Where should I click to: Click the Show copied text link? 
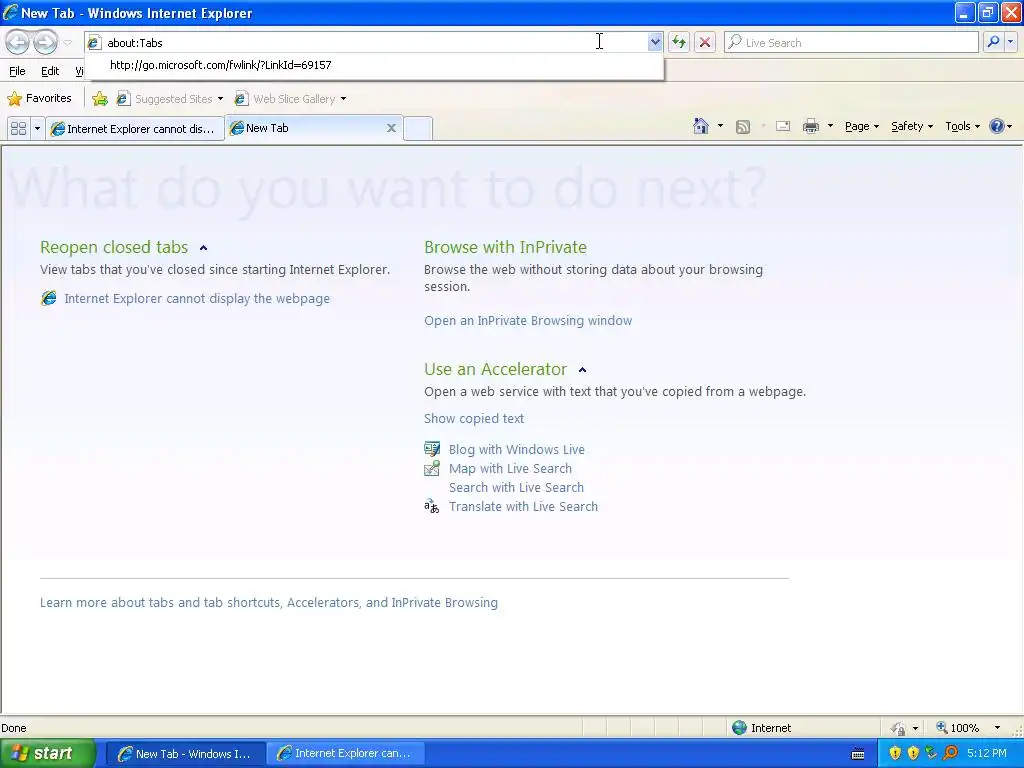click(x=473, y=419)
